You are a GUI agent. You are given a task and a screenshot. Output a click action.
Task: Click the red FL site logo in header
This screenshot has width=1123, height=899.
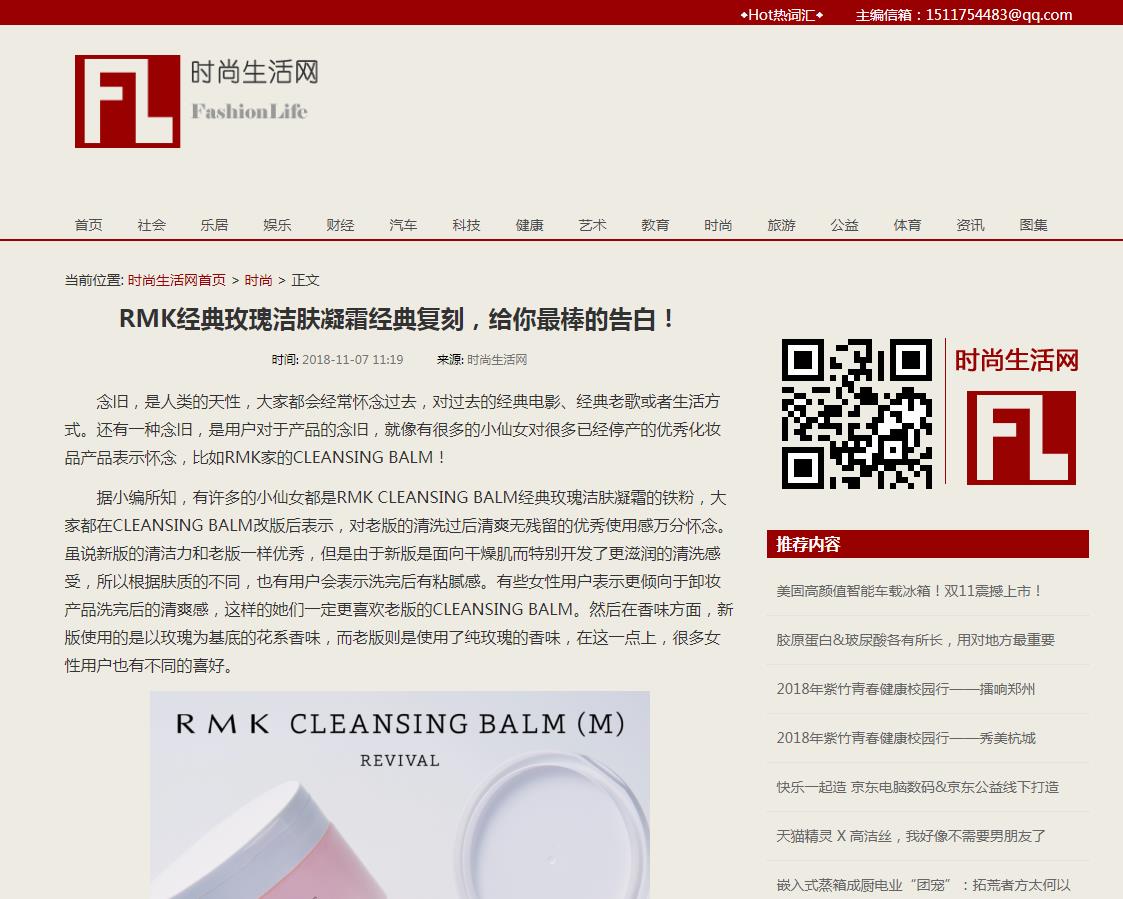[x=127, y=101]
